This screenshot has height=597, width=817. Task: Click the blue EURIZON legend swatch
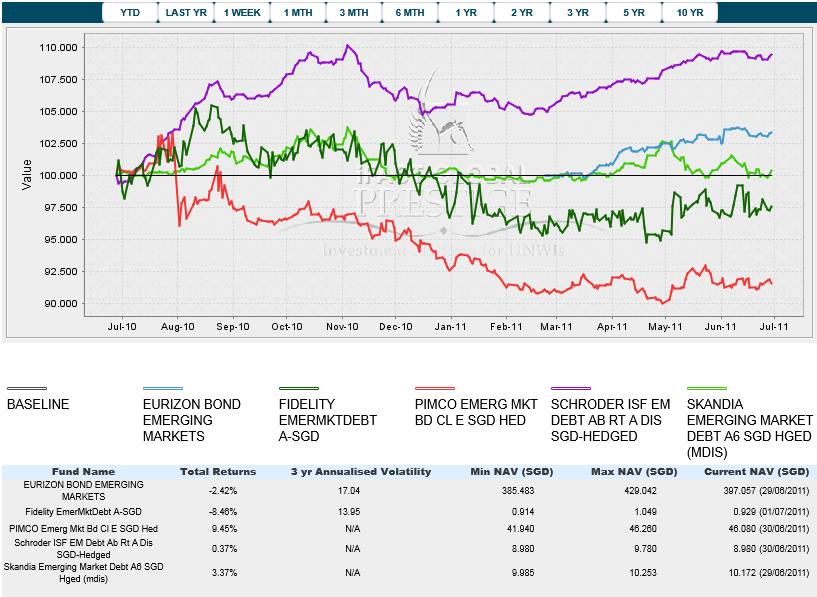163,388
